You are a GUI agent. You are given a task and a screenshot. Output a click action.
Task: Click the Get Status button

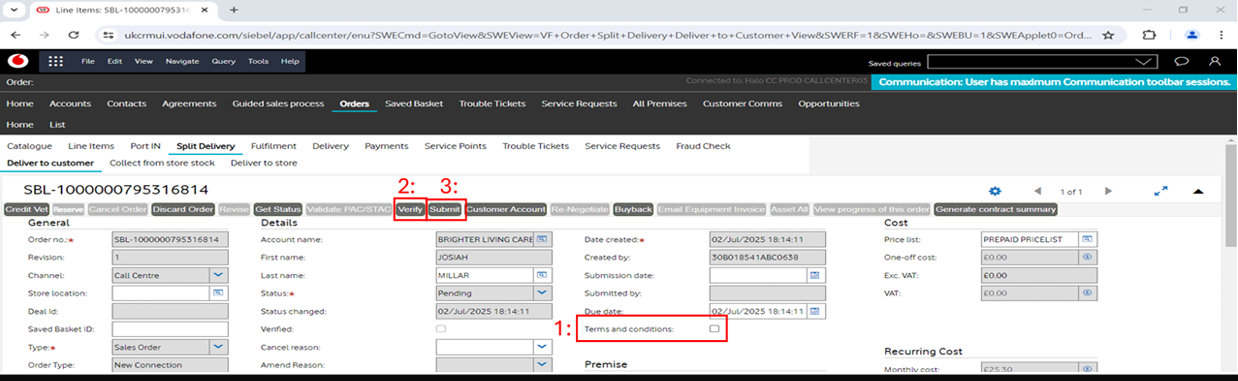coord(277,209)
